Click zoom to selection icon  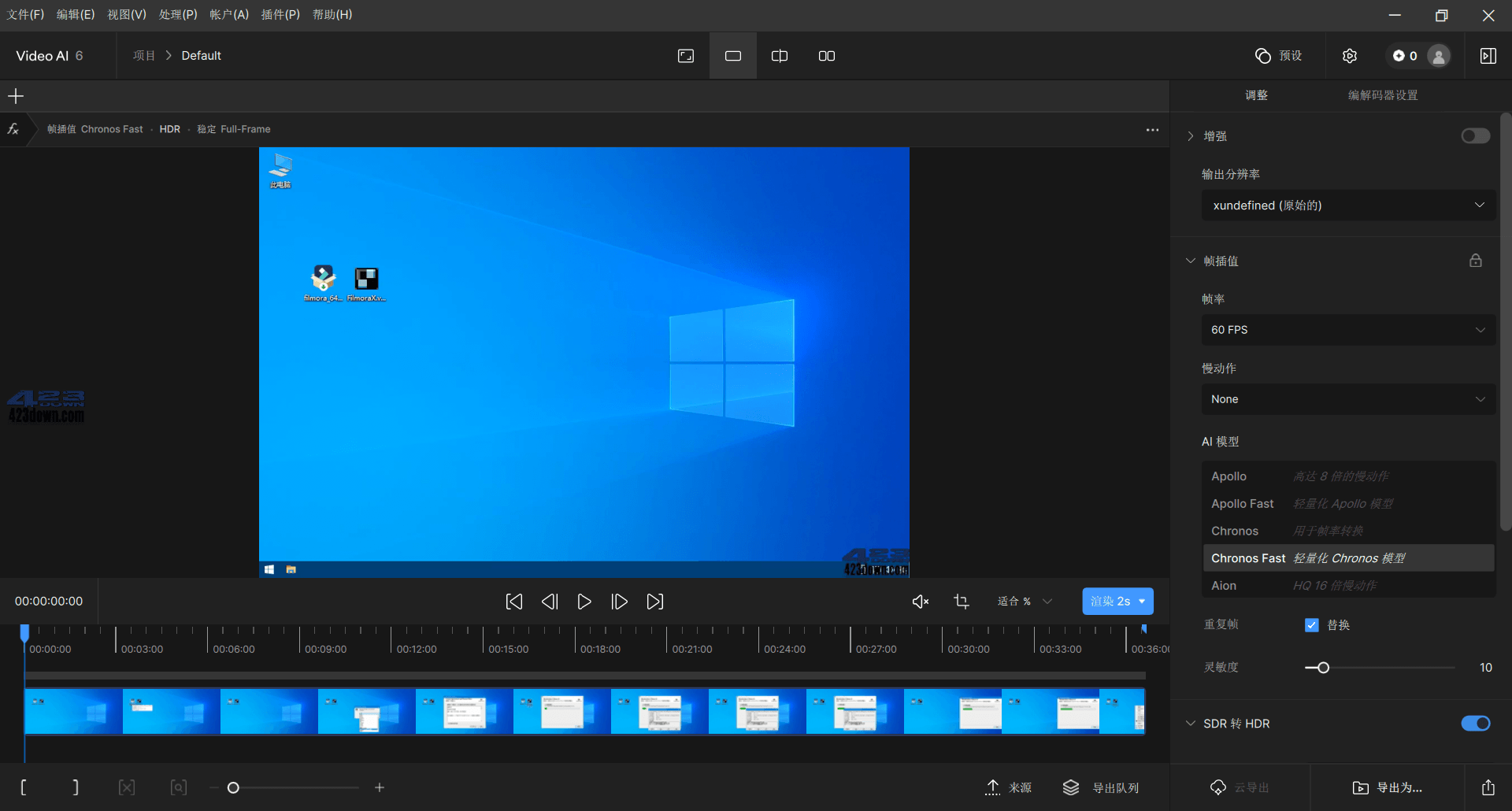tap(179, 787)
